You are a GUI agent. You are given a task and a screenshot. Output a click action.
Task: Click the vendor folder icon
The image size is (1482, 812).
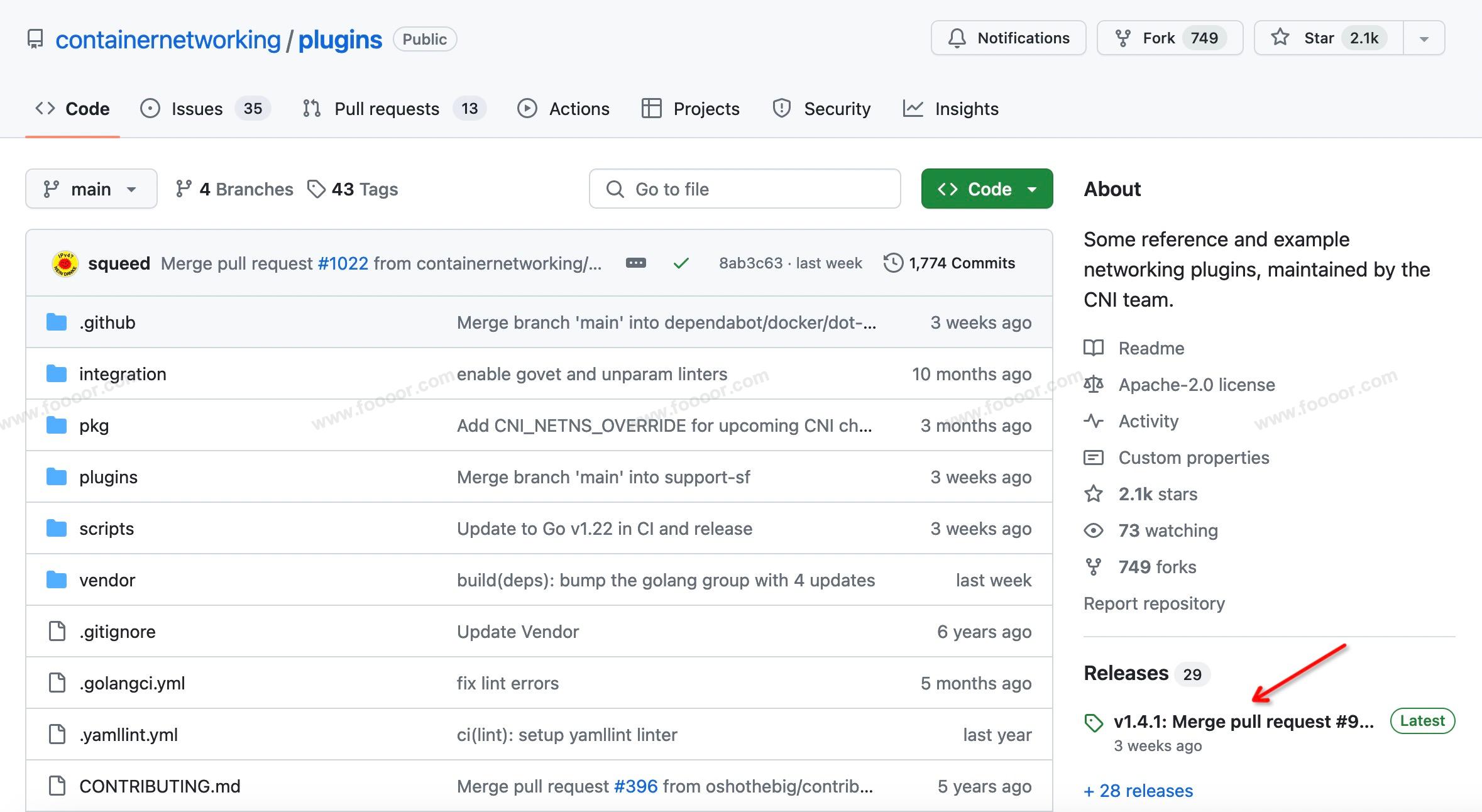(57, 580)
